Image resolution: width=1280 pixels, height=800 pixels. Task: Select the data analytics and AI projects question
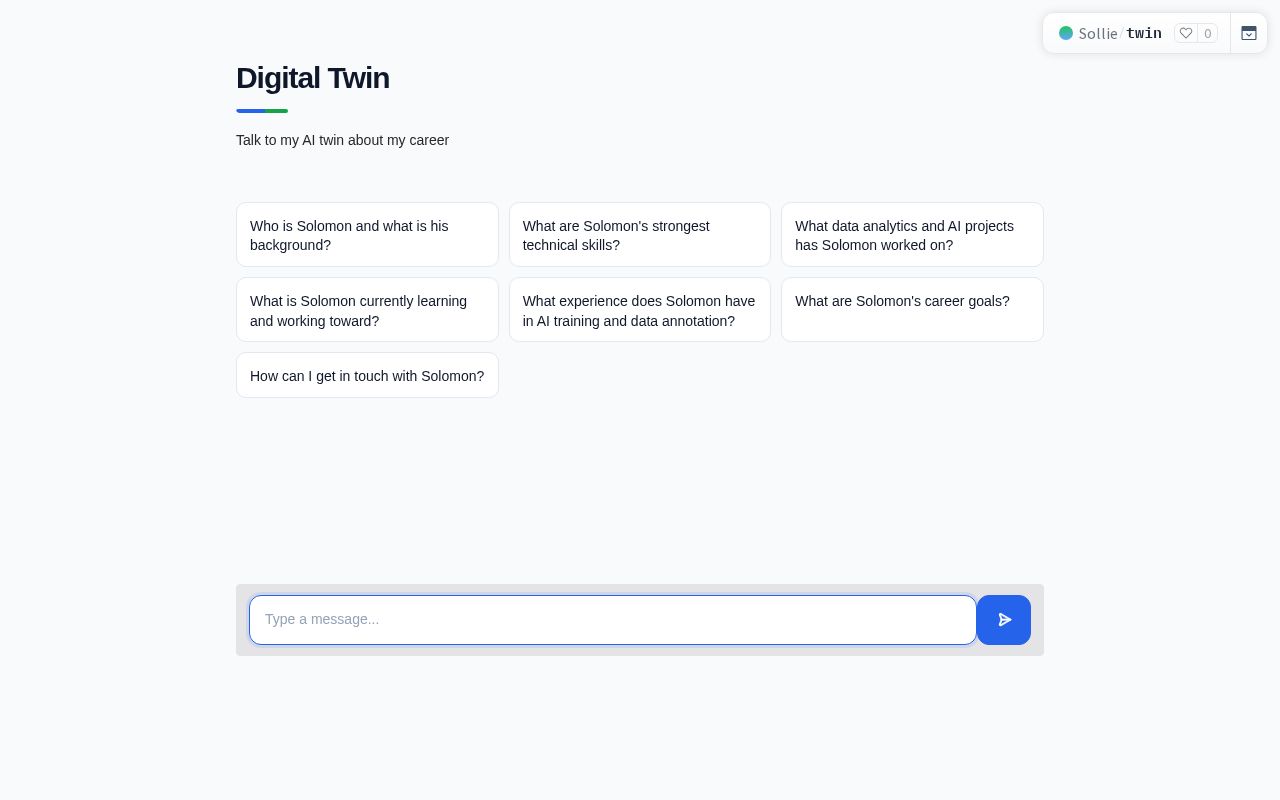[912, 235]
